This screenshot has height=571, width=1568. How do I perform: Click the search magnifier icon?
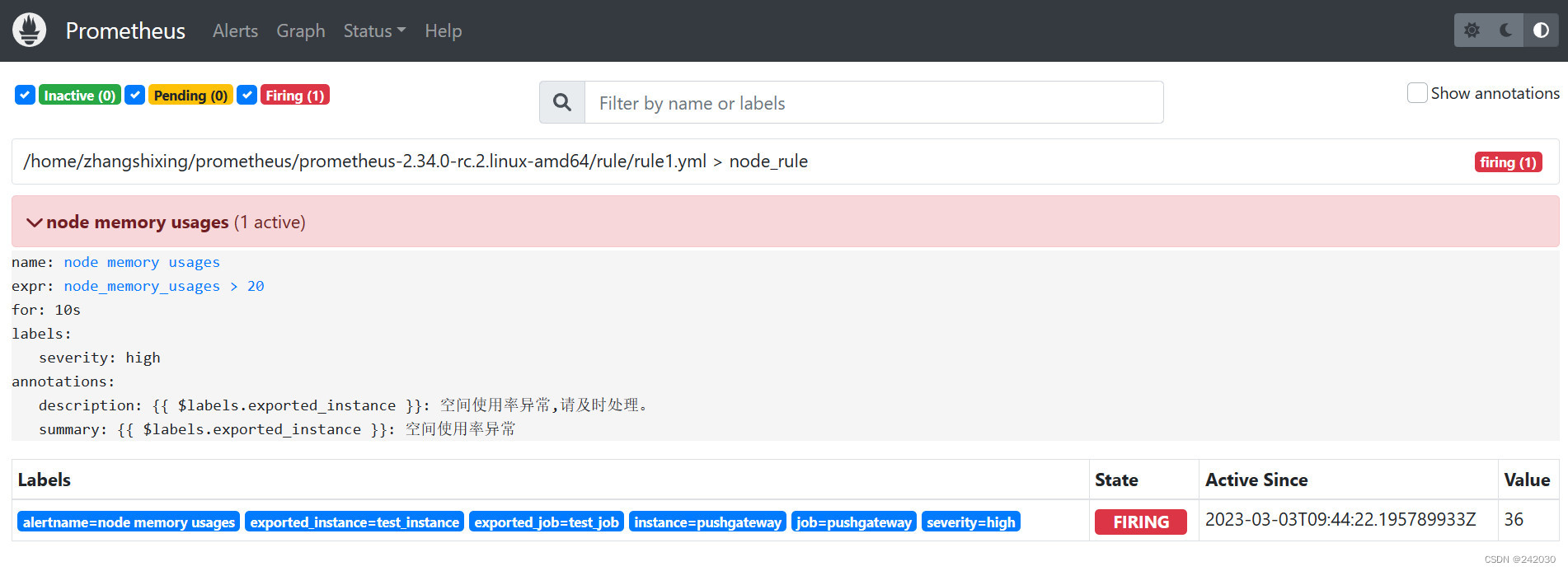[562, 102]
